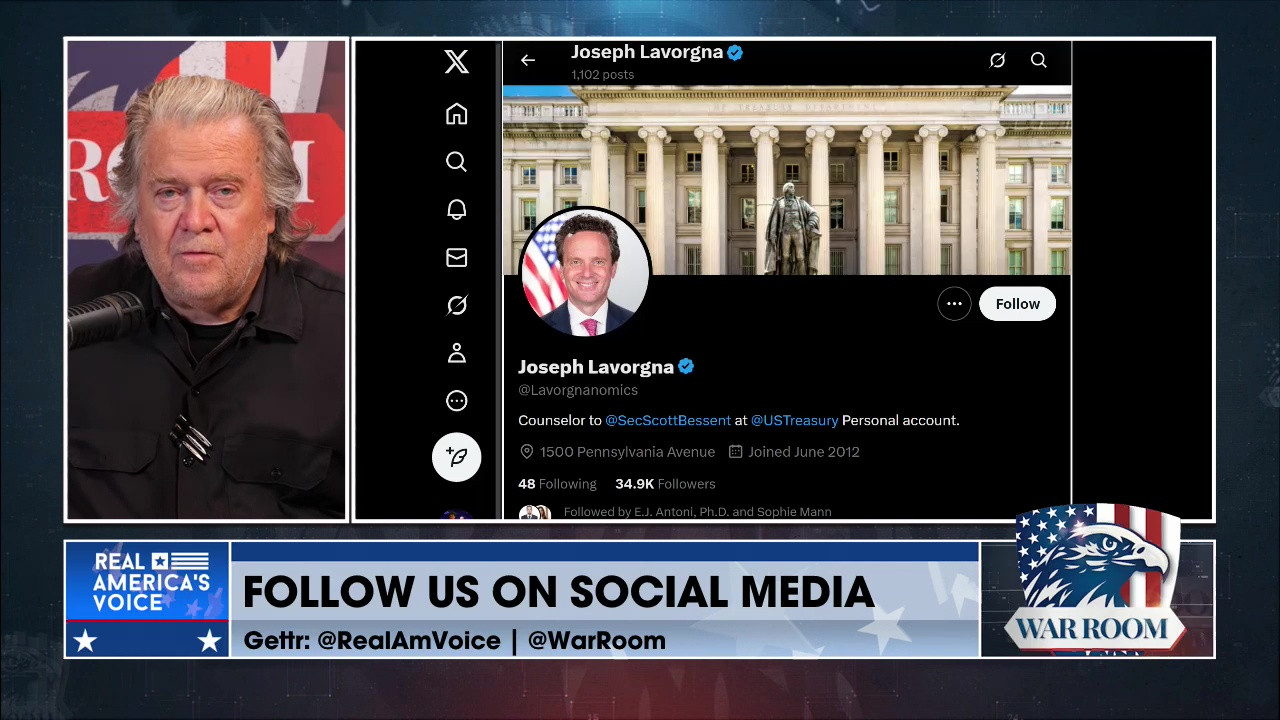This screenshot has width=1280, height=720.
Task: Click the calendar icon by Joined June 2012
Action: [x=735, y=452]
